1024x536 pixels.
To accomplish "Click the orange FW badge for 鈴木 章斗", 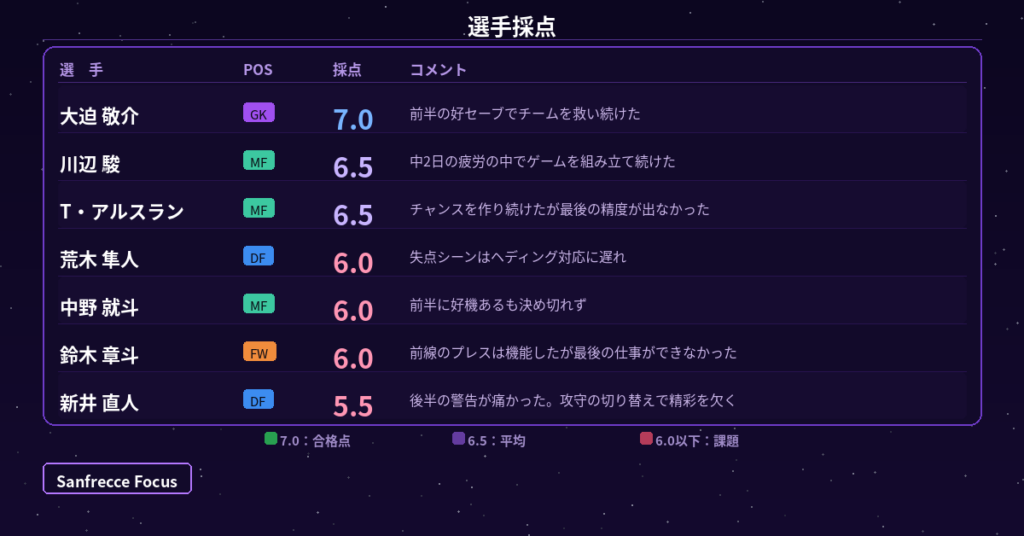I will (x=259, y=352).
